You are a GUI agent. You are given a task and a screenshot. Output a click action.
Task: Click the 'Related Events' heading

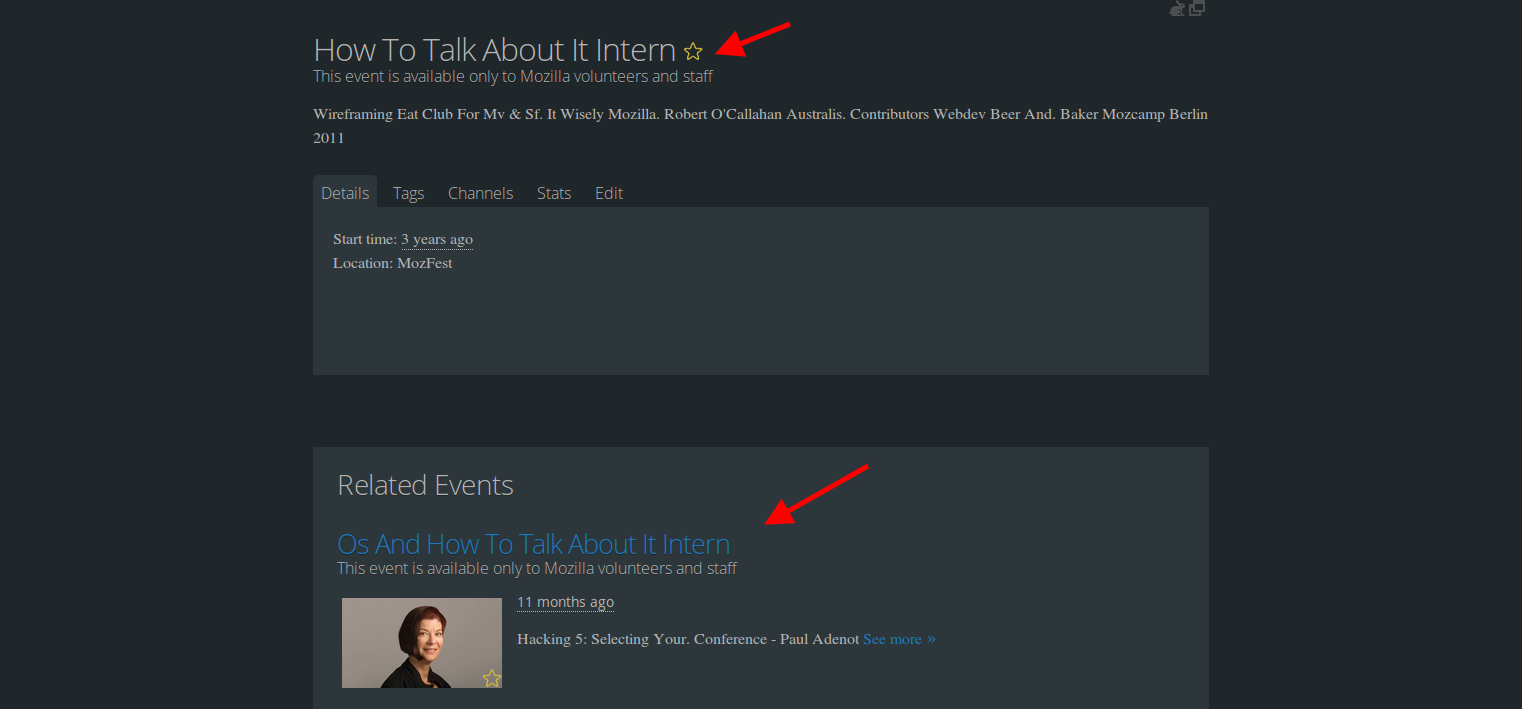(x=425, y=485)
